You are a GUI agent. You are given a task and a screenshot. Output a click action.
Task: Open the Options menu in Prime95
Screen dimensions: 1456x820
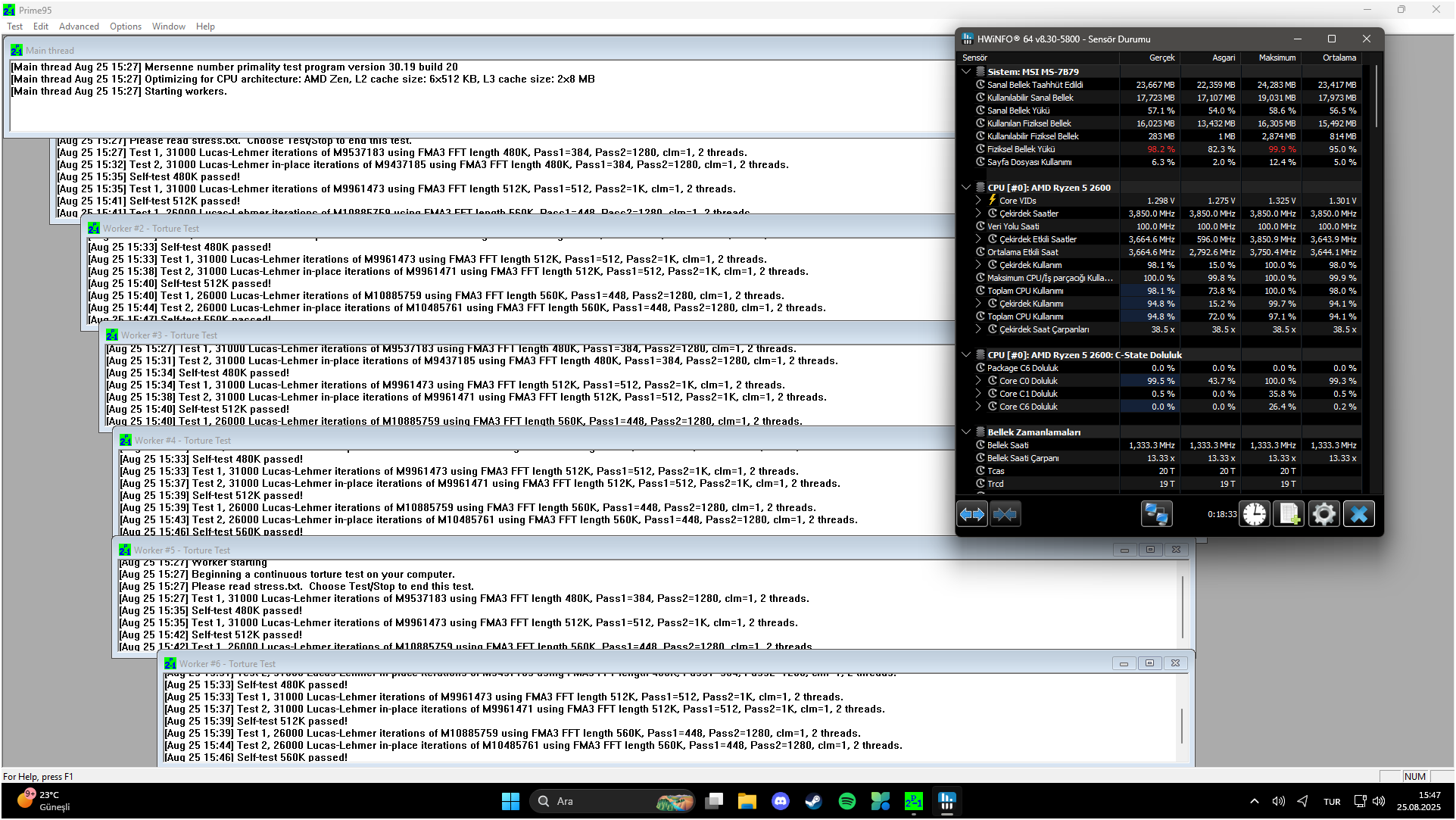[126, 27]
